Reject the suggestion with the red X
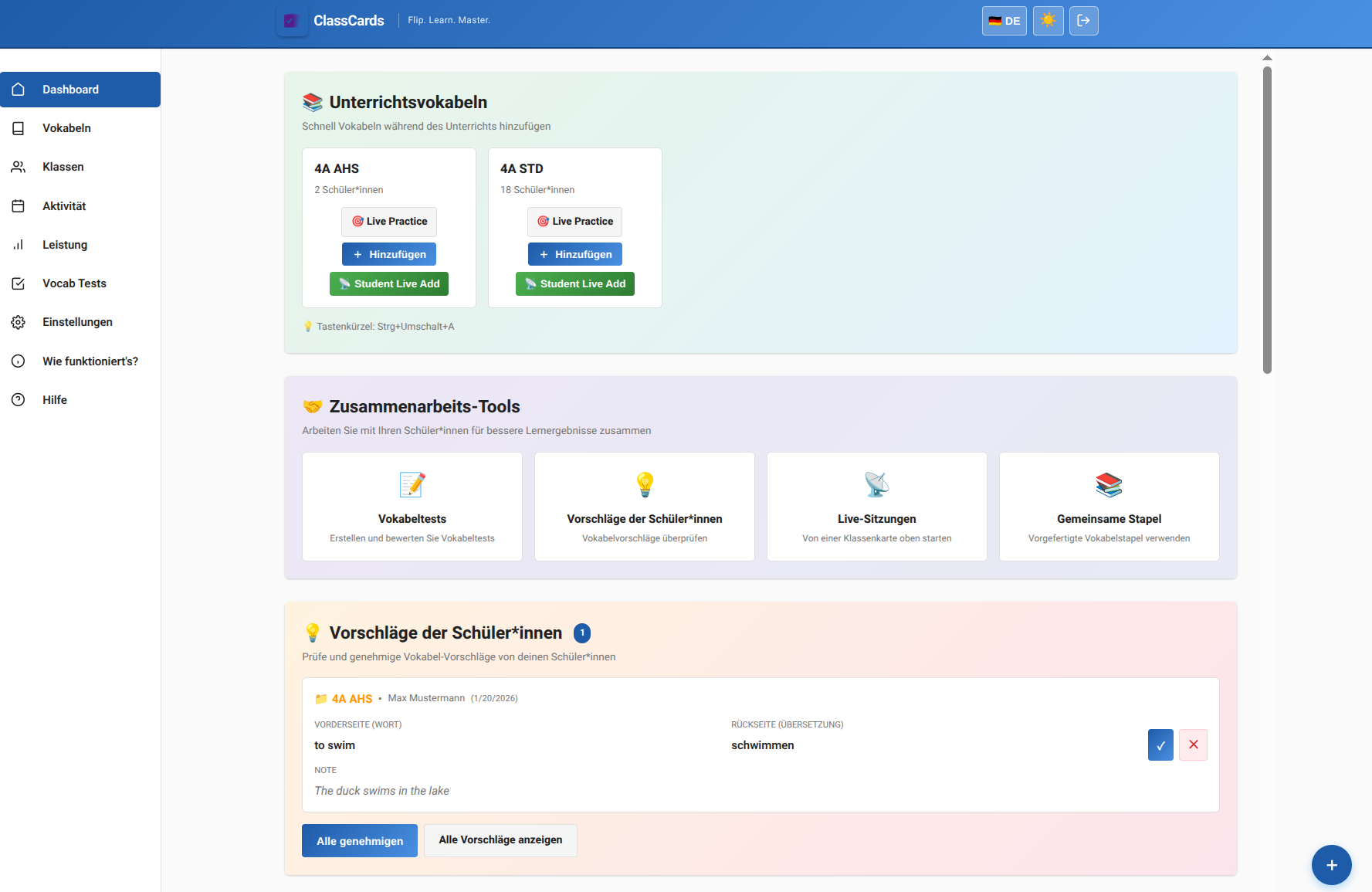 pyautogui.click(x=1193, y=744)
